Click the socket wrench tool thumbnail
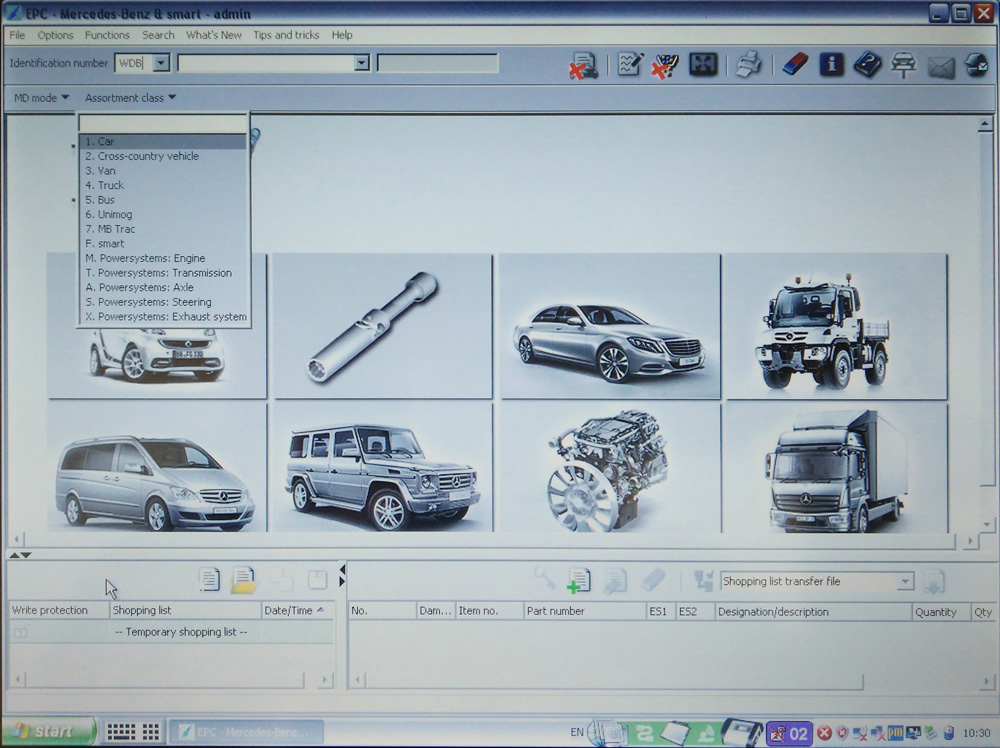 [x=383, y=326]
